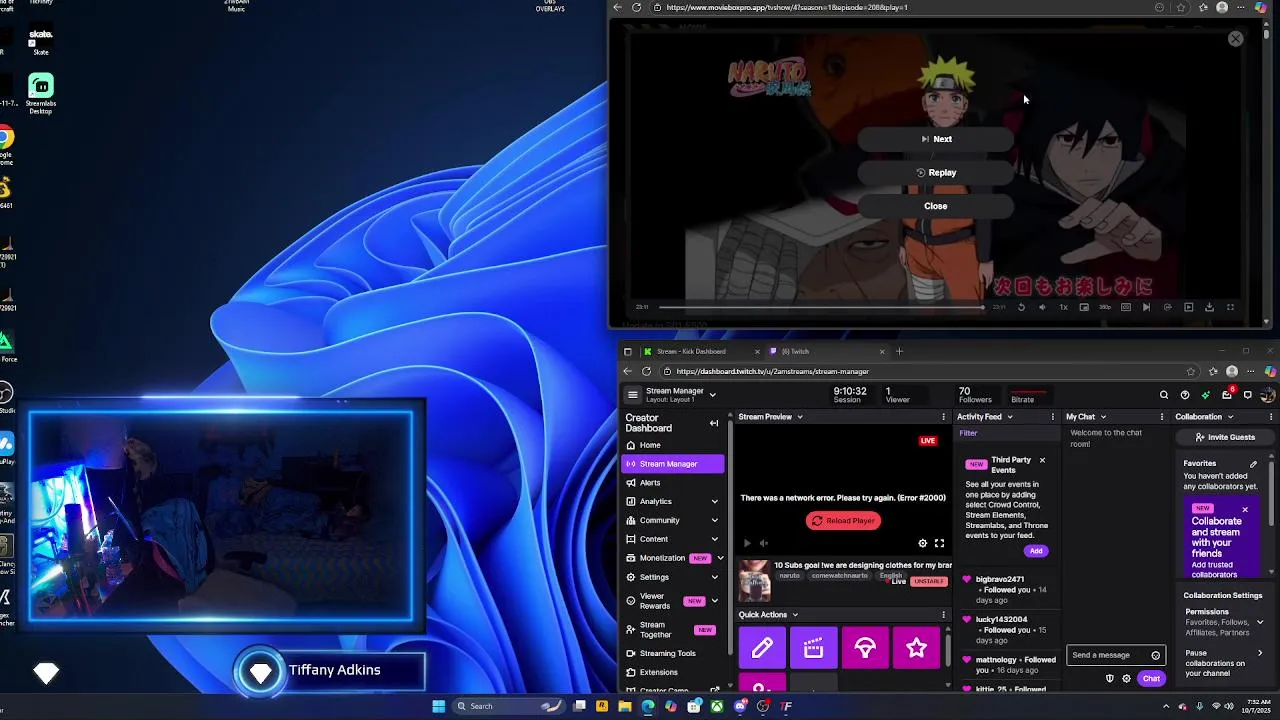The width and height of the screenshot is (1280, 720).
Task: Collapse the Creator Dashboard sidebar
Action: coord(714,423)
